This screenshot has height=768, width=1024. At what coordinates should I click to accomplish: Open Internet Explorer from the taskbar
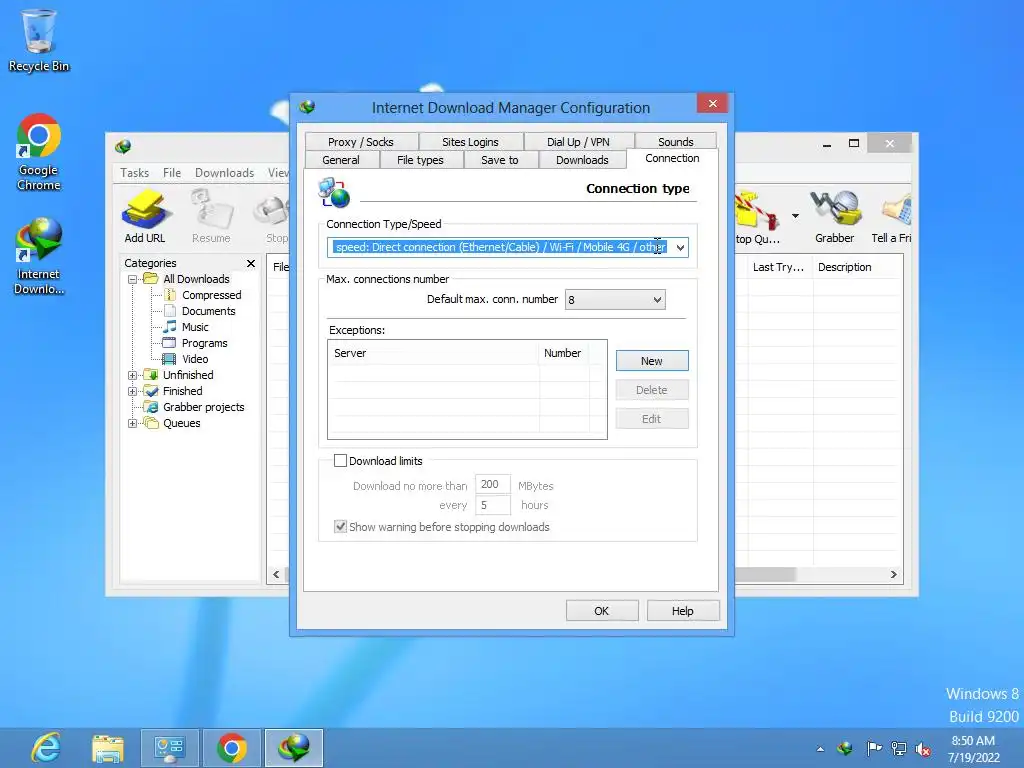(x=46, y=748)
